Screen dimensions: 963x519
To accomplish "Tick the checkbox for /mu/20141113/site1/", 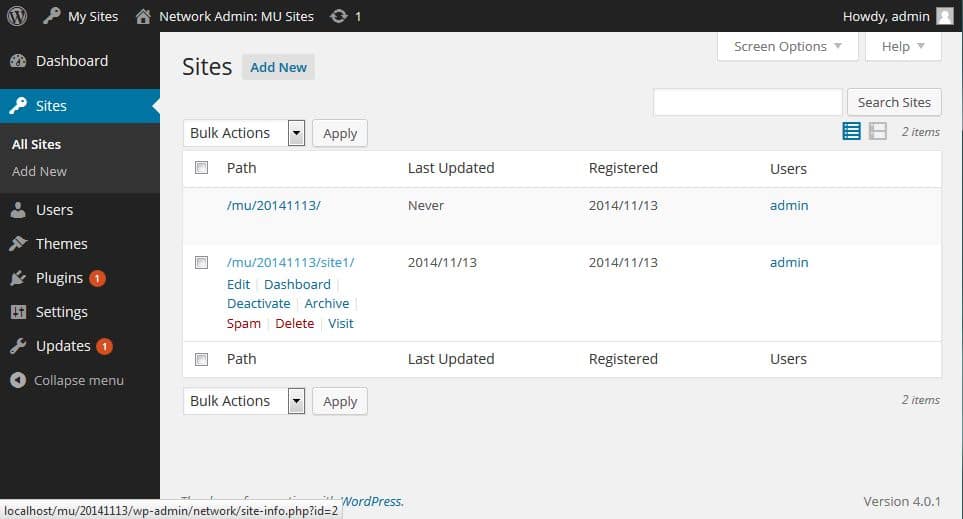I will coord(201,262).
